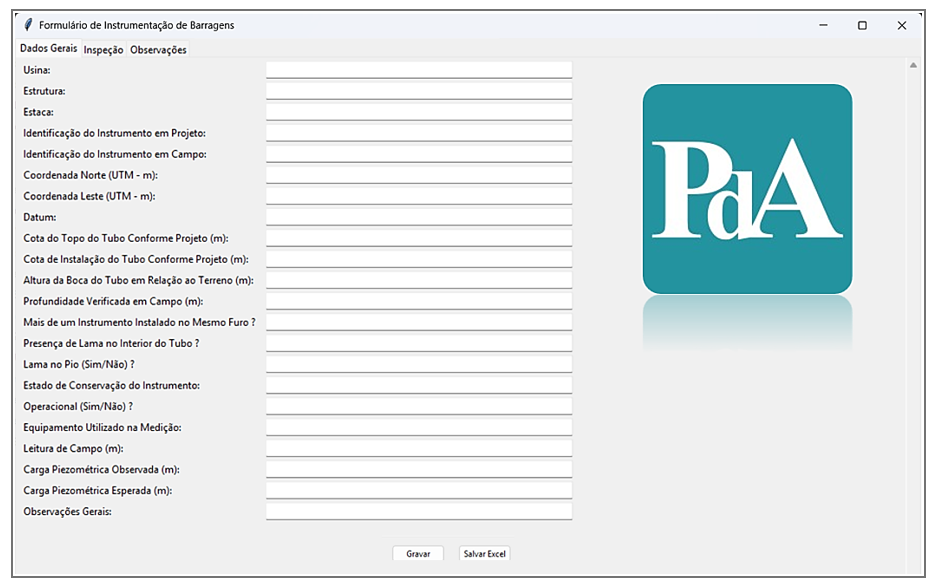This screenshot has width=942, height=584.
Task: Select the Estado de Conservação do Instrumento field
Action: (419, 385)
